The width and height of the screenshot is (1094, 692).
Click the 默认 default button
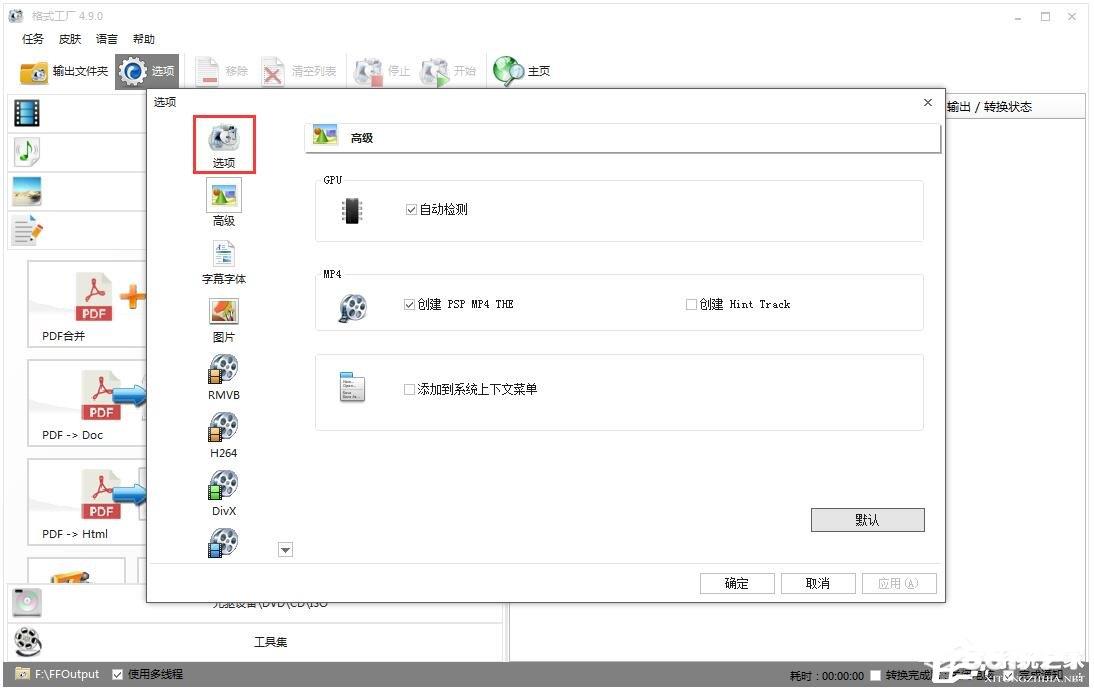(867, 520)
